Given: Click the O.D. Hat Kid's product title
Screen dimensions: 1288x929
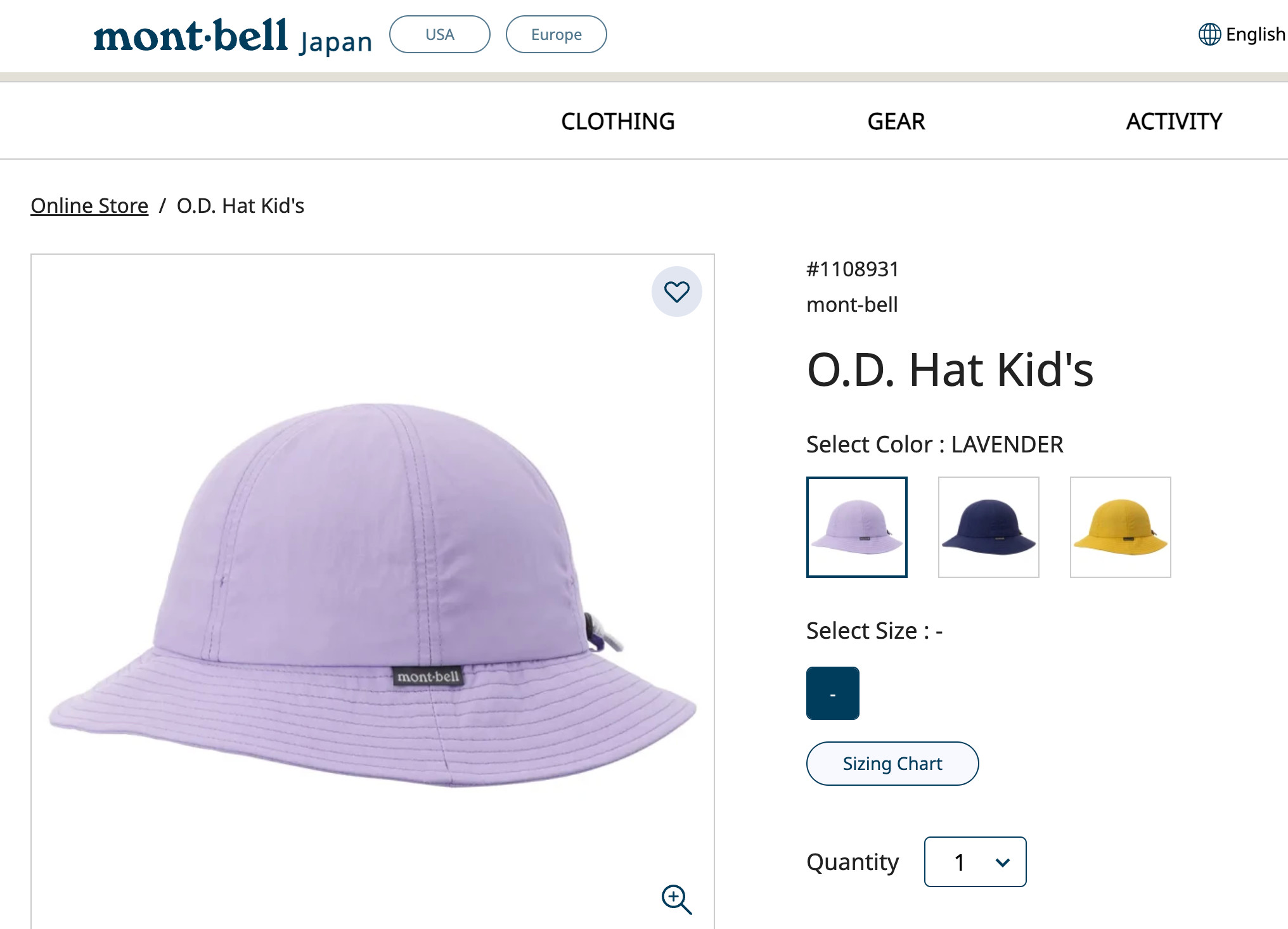Looking at the screenshot, I should pos(950,369).
